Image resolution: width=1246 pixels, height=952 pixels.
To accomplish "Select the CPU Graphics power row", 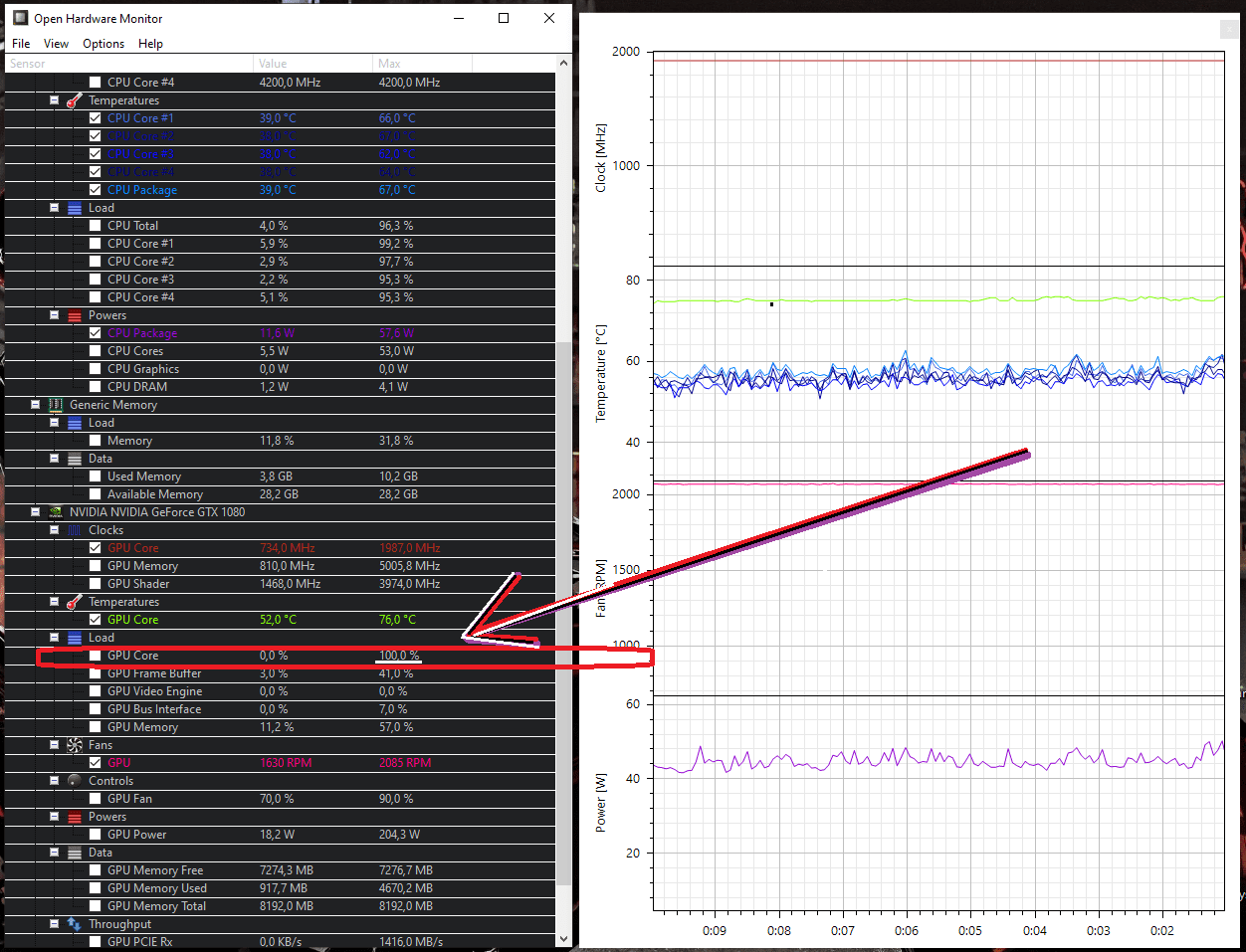I will click(x=280, y=369).
